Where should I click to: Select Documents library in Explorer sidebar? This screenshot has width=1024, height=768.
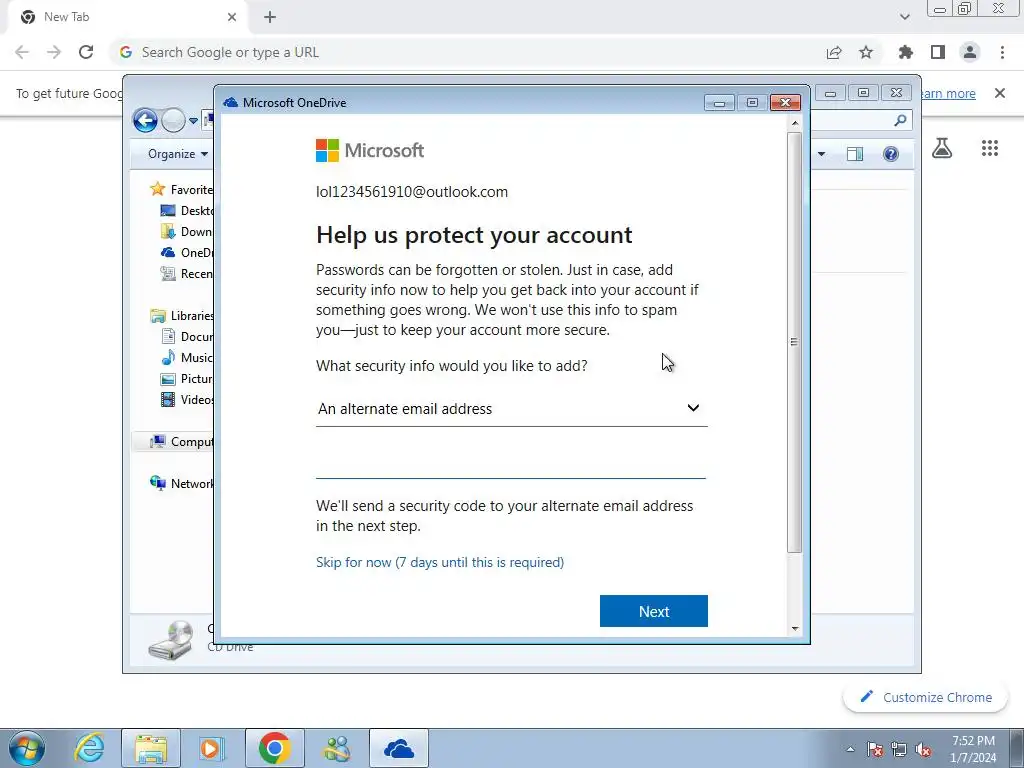tap(187, 336)
